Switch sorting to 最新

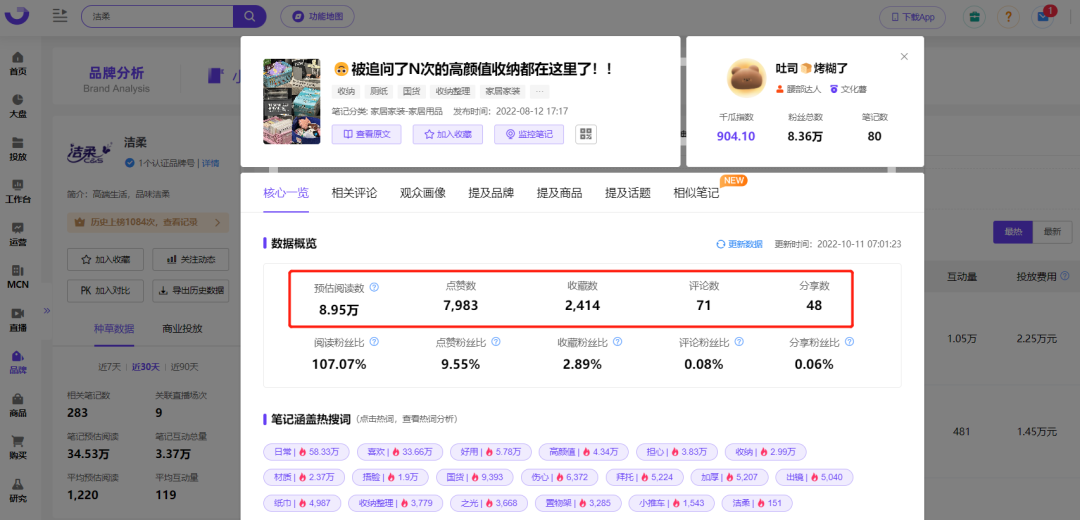tap(1052, 231)
